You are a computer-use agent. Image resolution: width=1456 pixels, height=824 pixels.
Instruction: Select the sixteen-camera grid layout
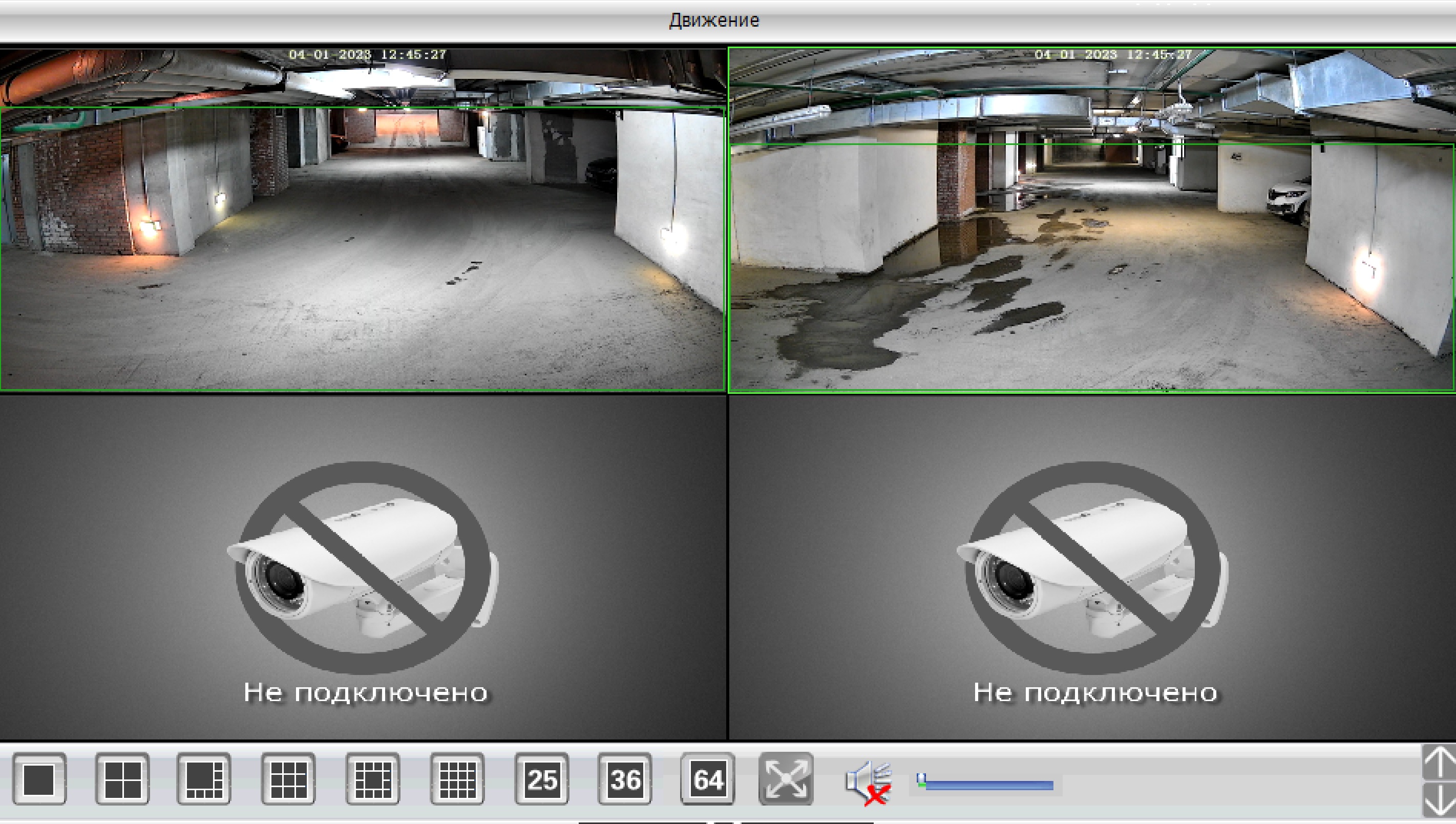457,779
